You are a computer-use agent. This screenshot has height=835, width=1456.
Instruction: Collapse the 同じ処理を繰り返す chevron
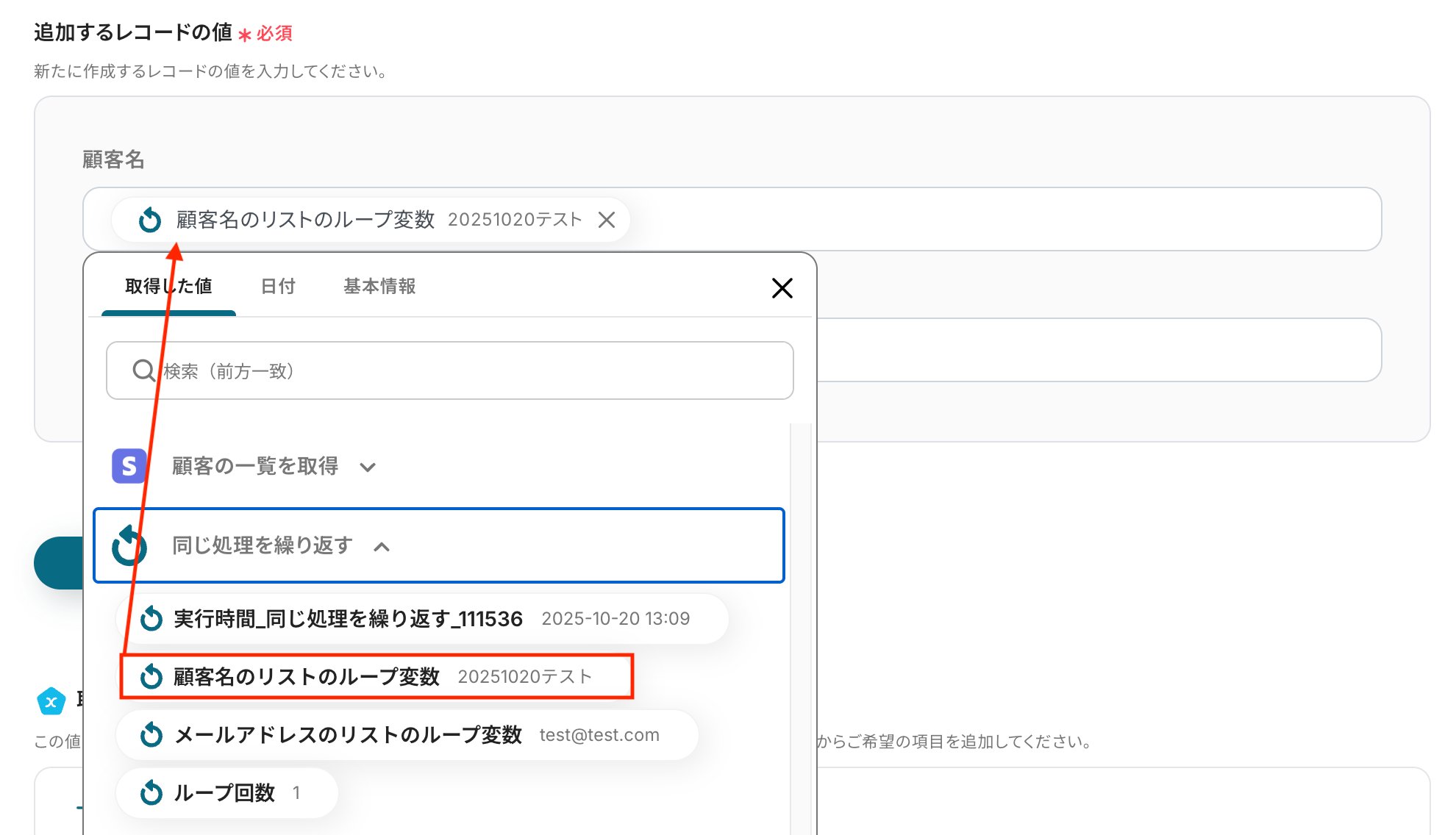point(382,546)
